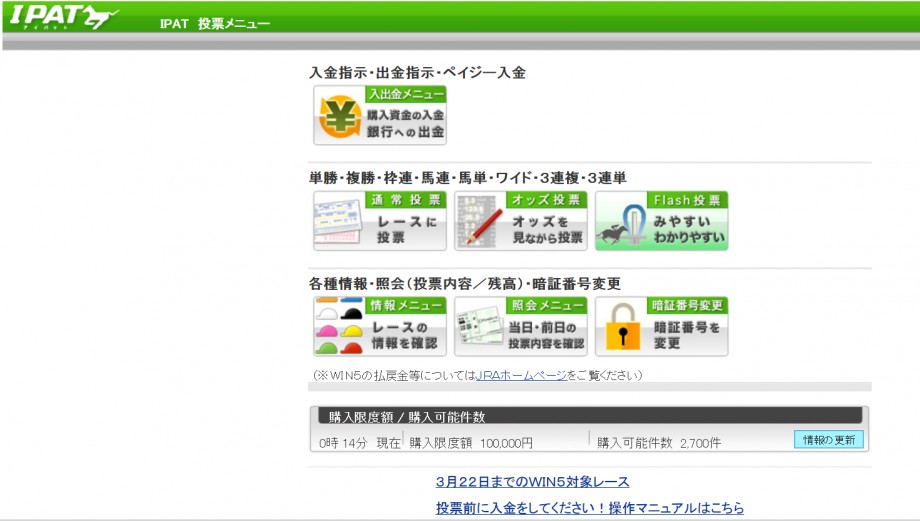Open オッズ投票 odds voting tile

pos(520,221)
